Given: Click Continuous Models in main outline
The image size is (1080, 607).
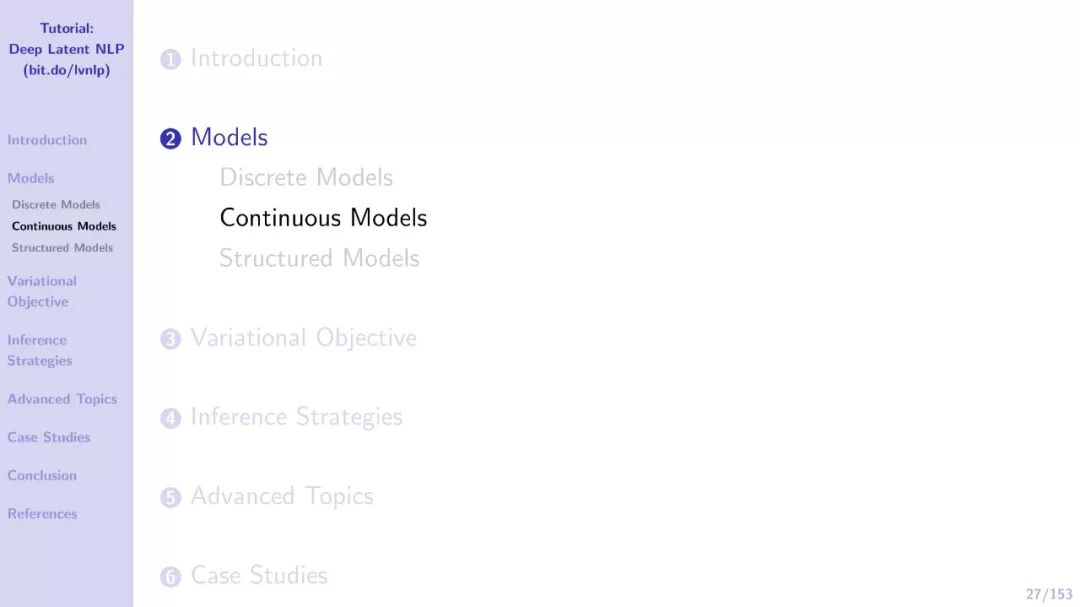Looking at the screenshot, I should [x=323, y=218].
